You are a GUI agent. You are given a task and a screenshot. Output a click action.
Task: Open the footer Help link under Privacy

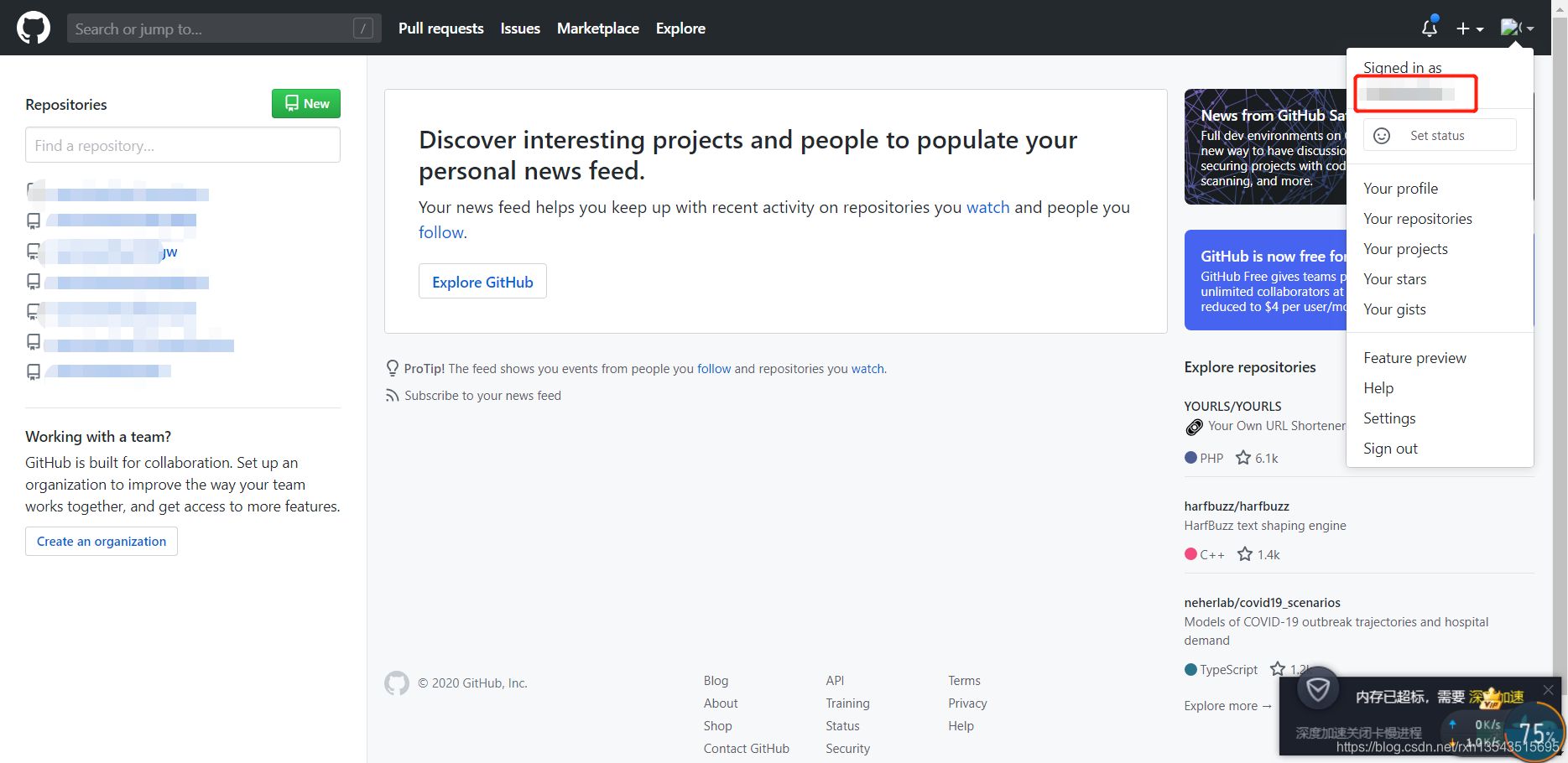point(961,725)
